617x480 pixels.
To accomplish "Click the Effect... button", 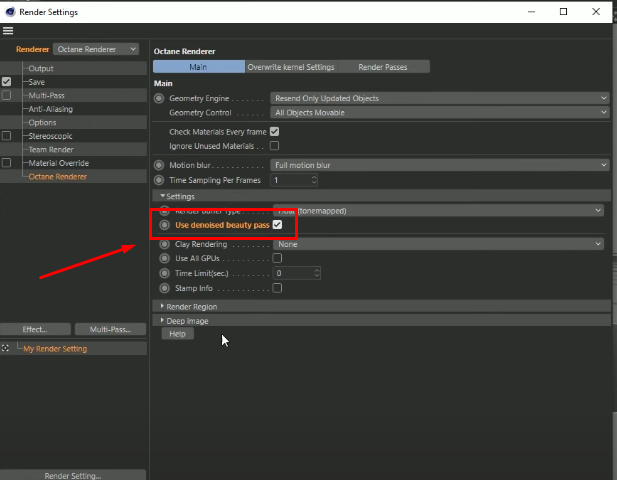I will point(35,329).
